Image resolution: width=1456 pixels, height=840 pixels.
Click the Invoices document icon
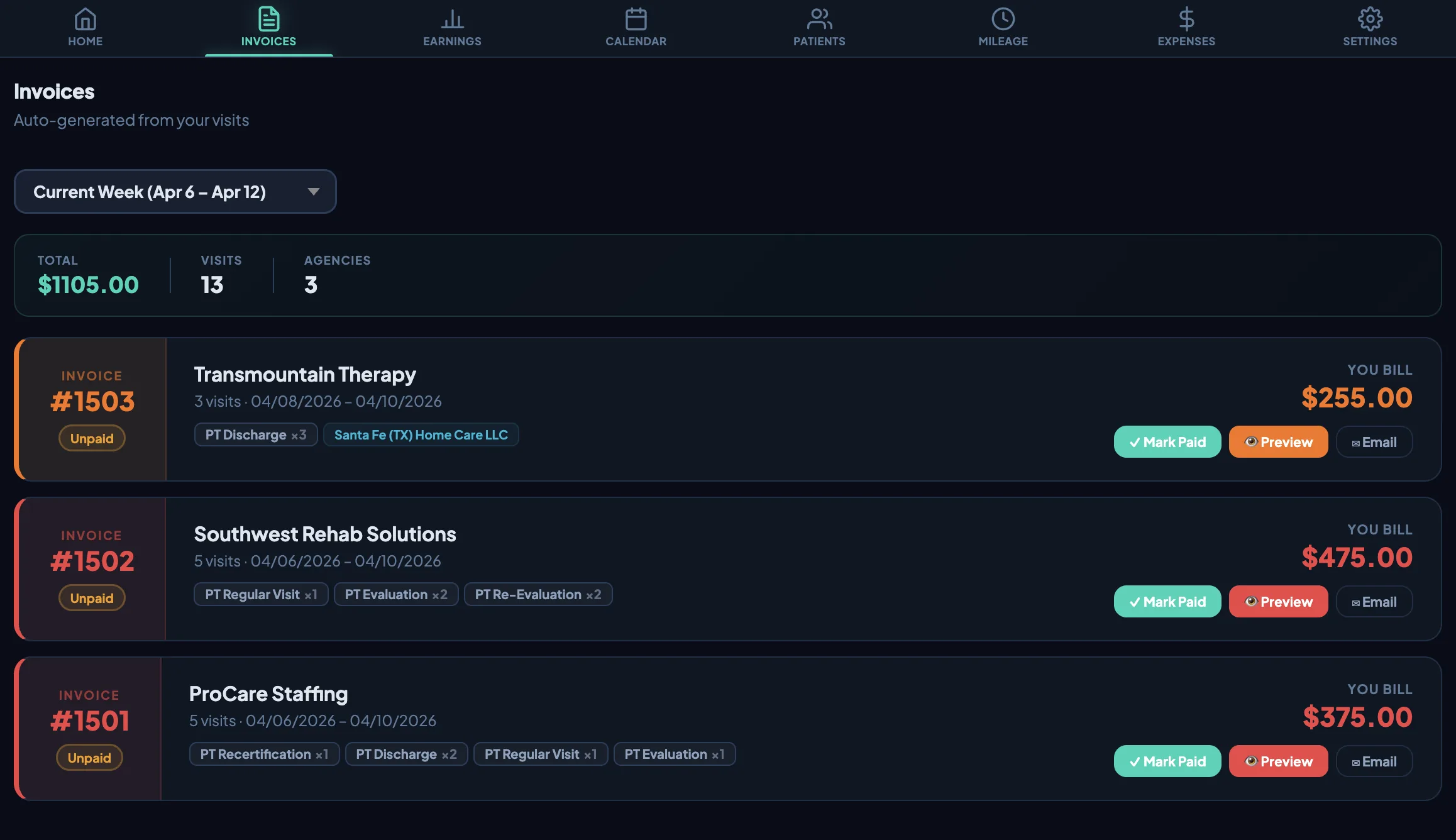pos(268,19)
